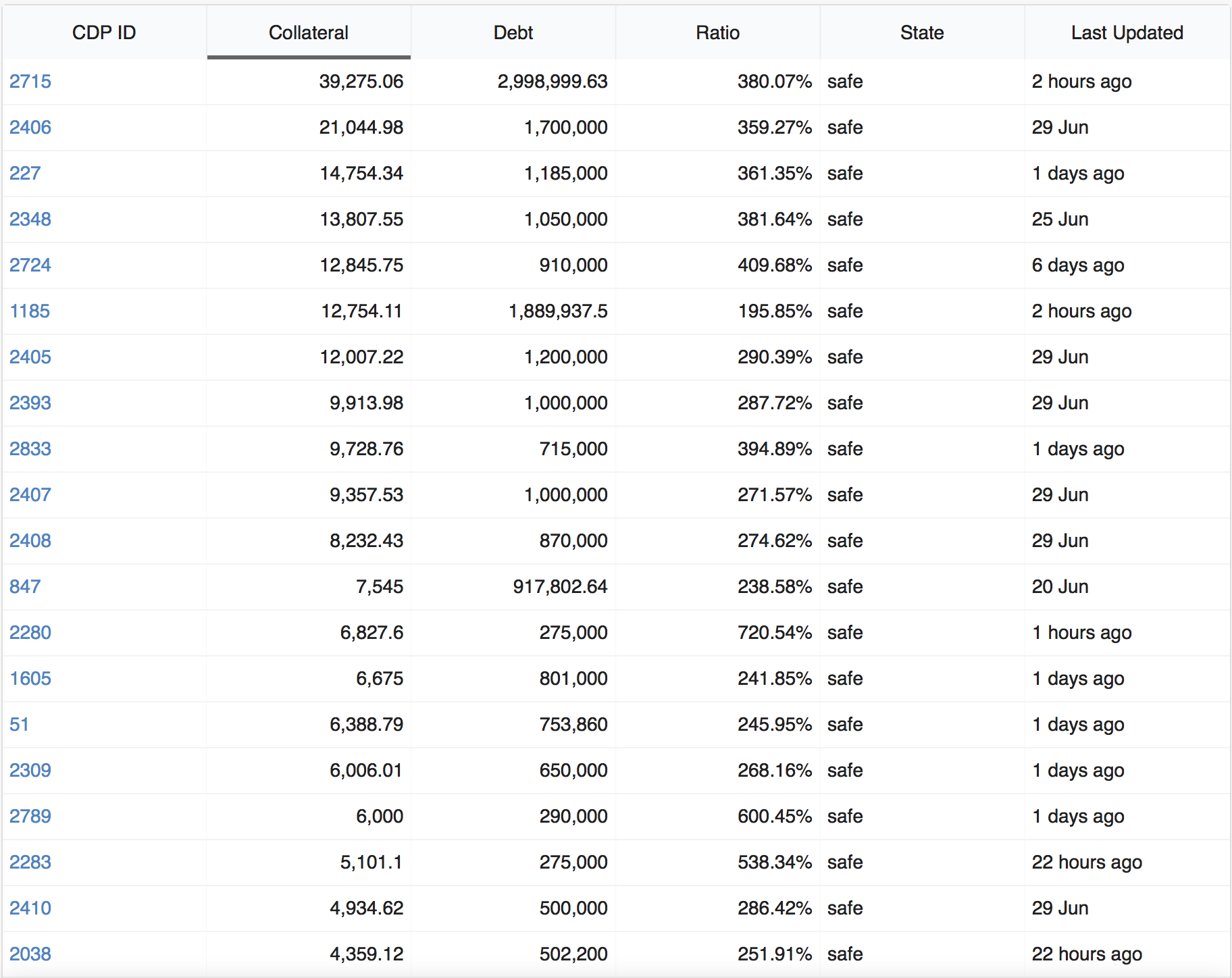This screenshot has height=978, width=1232.
Task: Sort by the Collateral column header
Action: coord(309,32)
